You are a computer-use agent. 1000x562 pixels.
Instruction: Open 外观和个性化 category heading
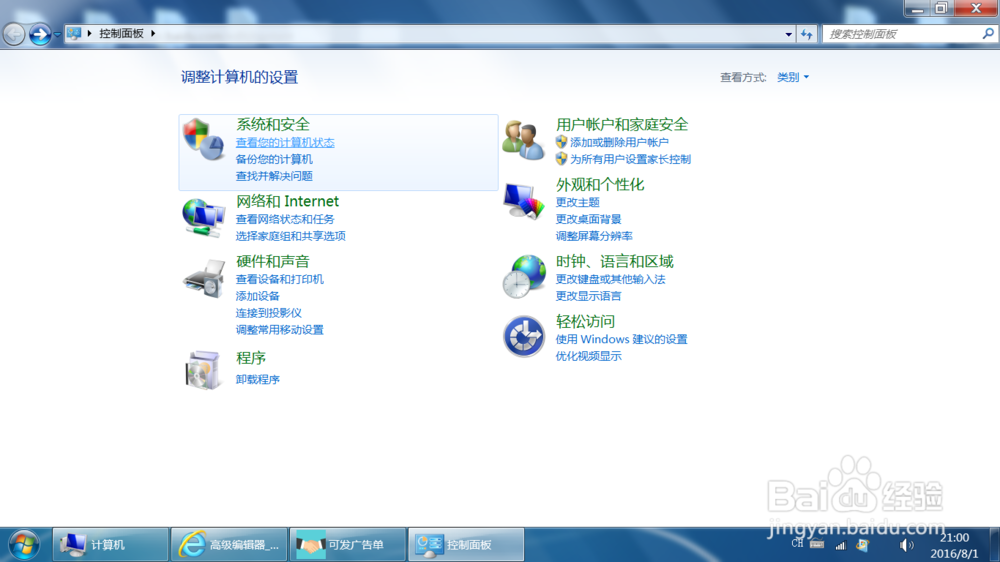[599, 184]
